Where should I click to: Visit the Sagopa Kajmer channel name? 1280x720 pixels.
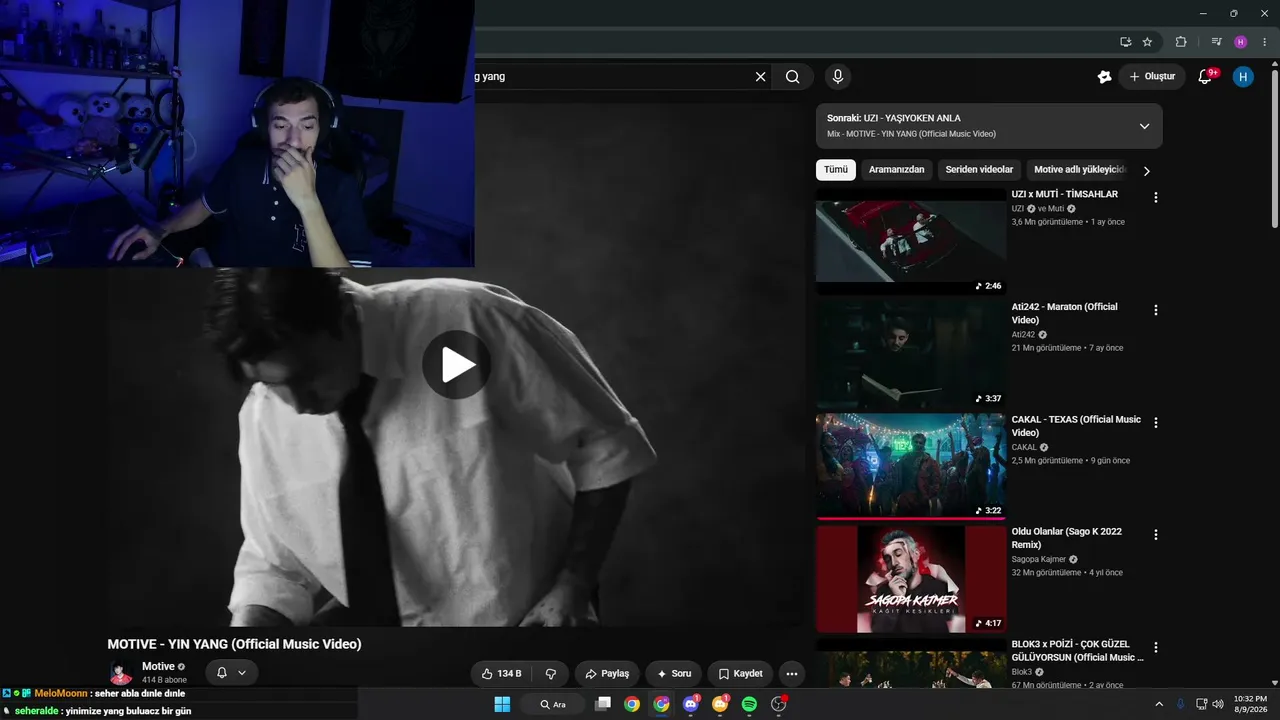point(1039,559)
